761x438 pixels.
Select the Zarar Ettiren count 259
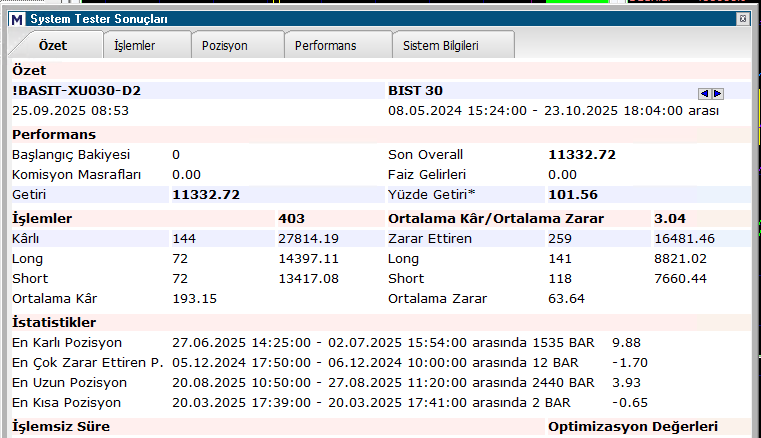pos(560,239)
